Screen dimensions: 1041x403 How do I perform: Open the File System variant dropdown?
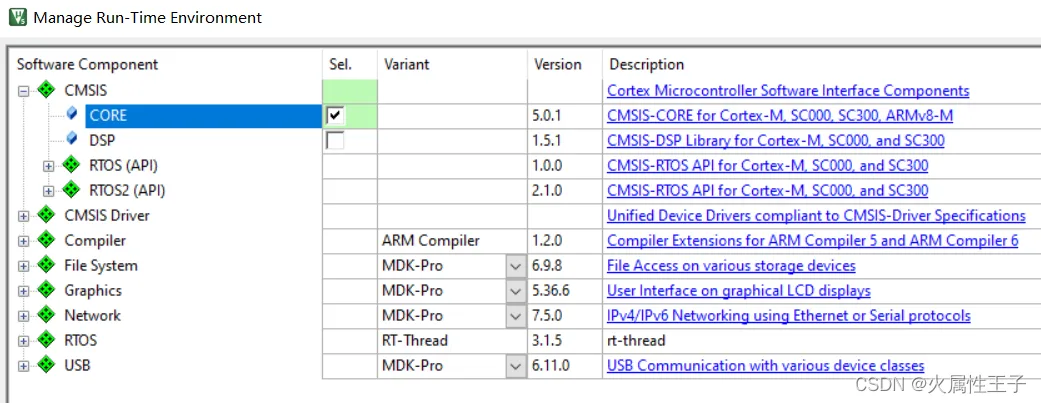(x=516, y=266)
